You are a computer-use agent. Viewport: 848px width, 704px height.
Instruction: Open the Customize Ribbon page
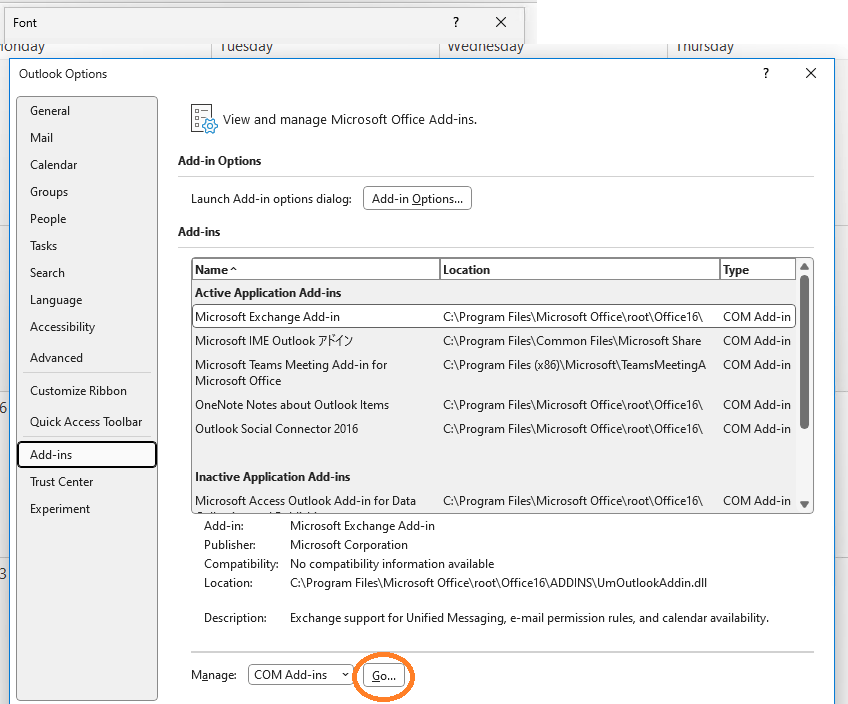pos(78,390)
